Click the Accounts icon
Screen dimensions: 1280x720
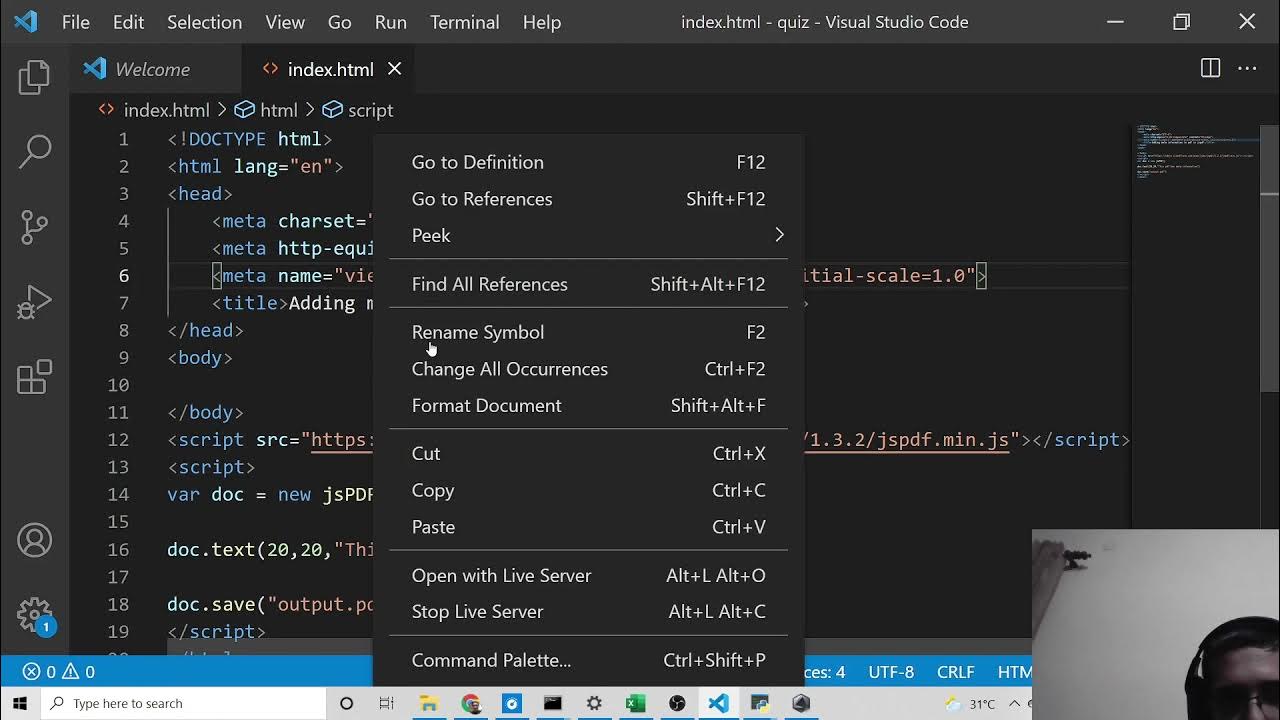point(34,541)
